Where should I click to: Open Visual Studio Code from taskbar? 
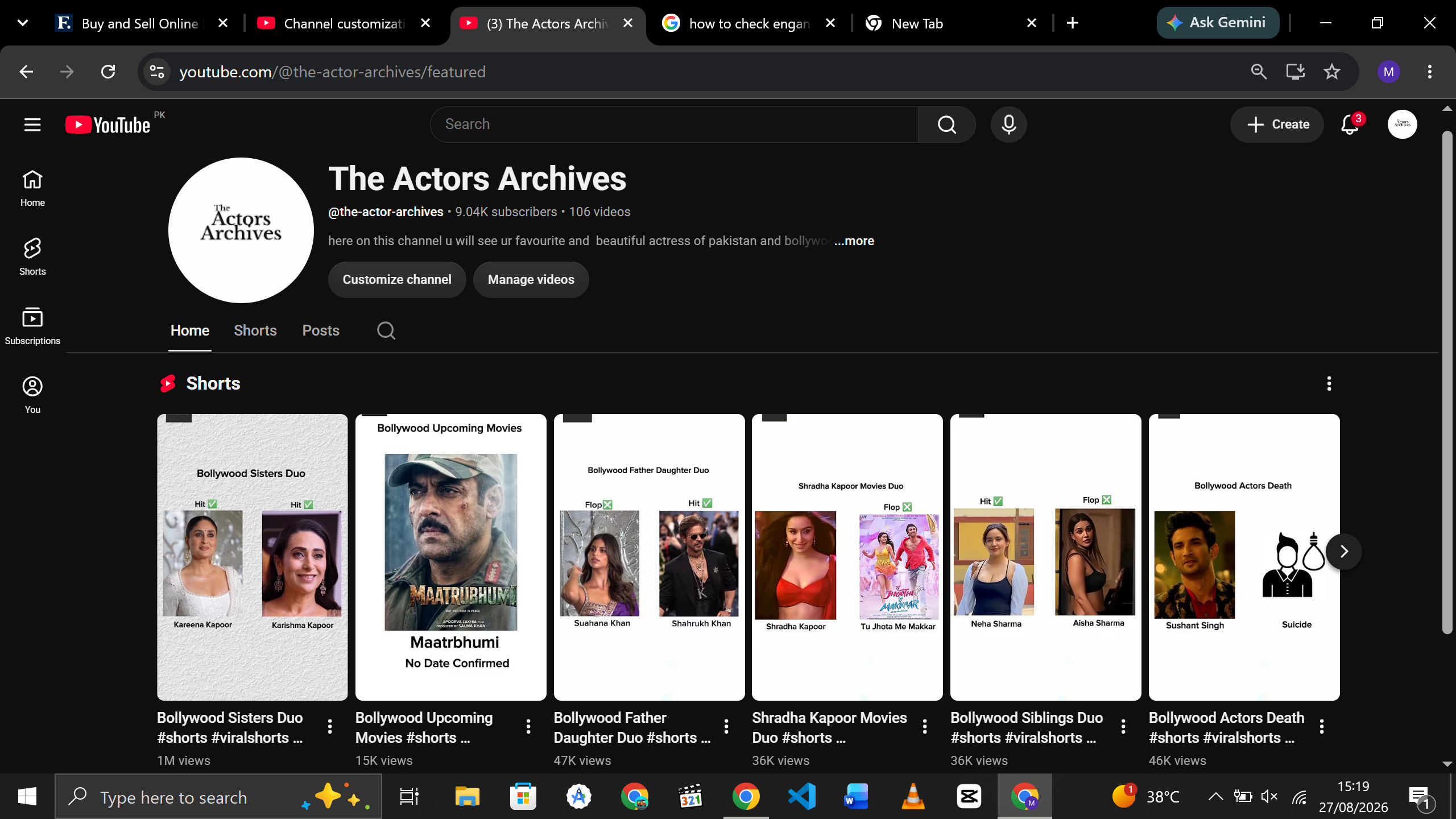pyautogui.click(x=801, y=796)
